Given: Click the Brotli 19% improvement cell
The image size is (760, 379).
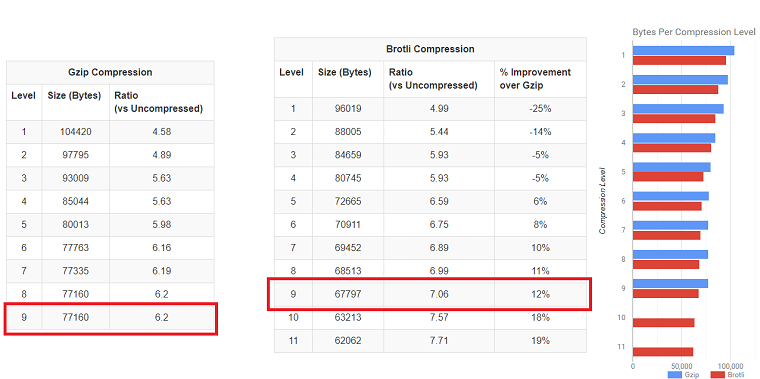Looking at the screenshot, I should click(x=540, y=341).
